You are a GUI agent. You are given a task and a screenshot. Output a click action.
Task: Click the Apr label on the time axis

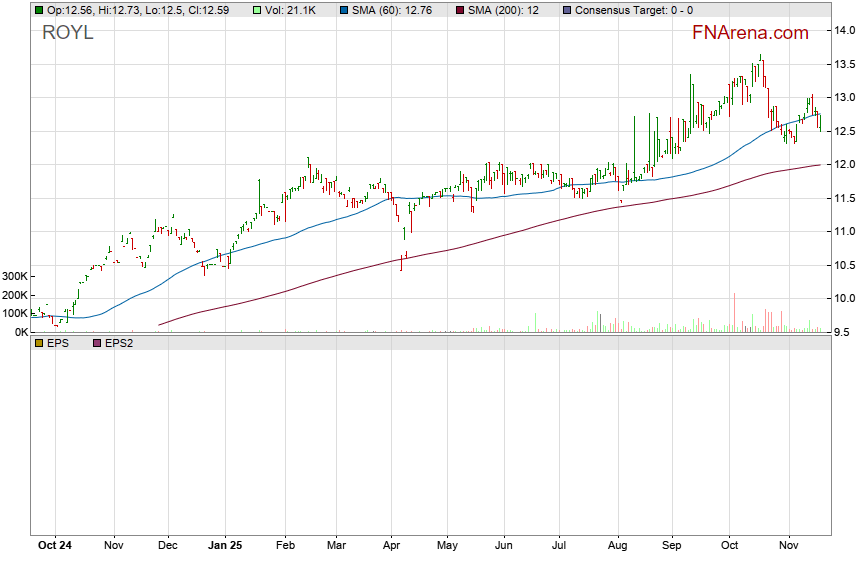coord(391,546)
